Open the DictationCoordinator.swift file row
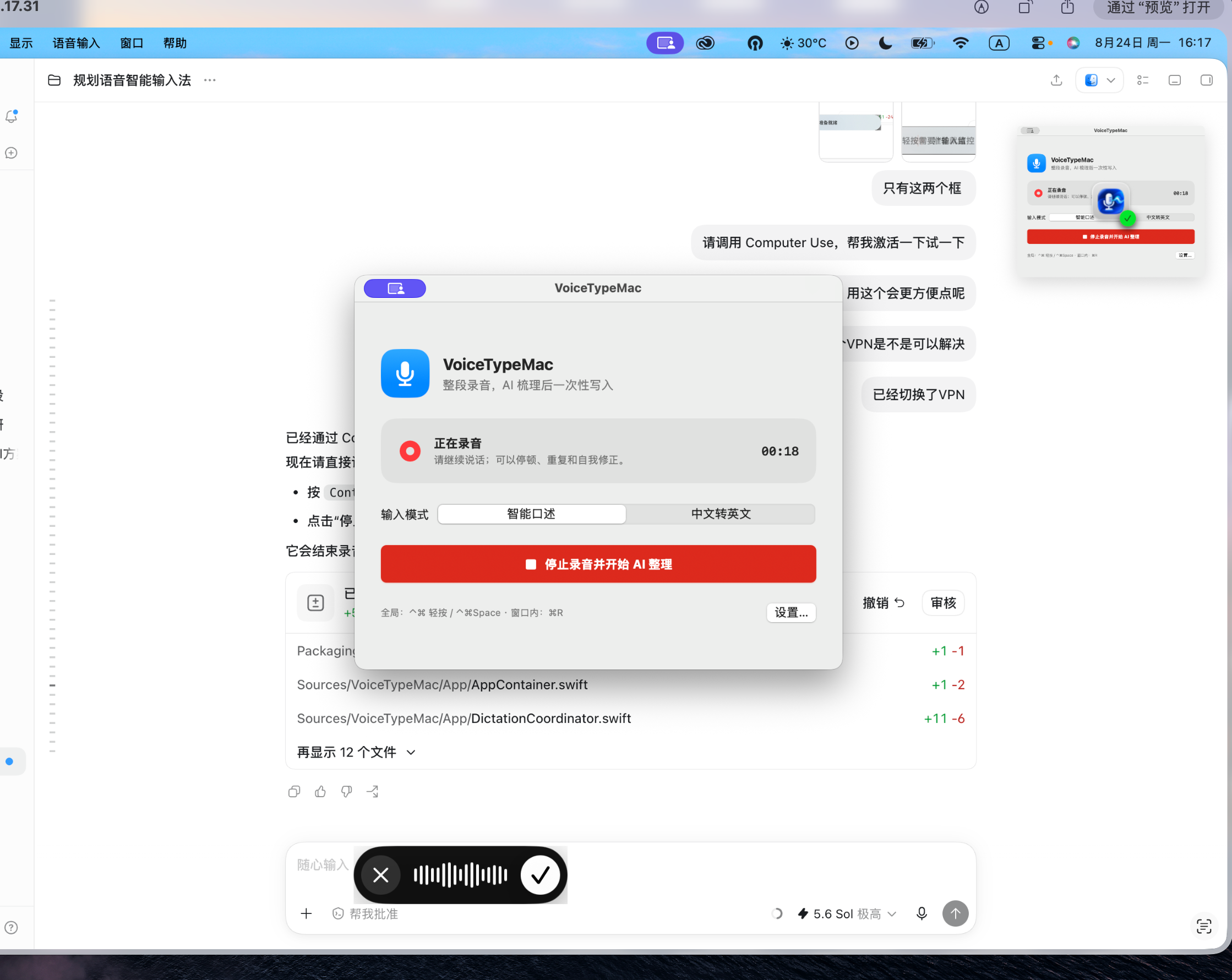Screen dimensions: 1232x980 (631, 718)
